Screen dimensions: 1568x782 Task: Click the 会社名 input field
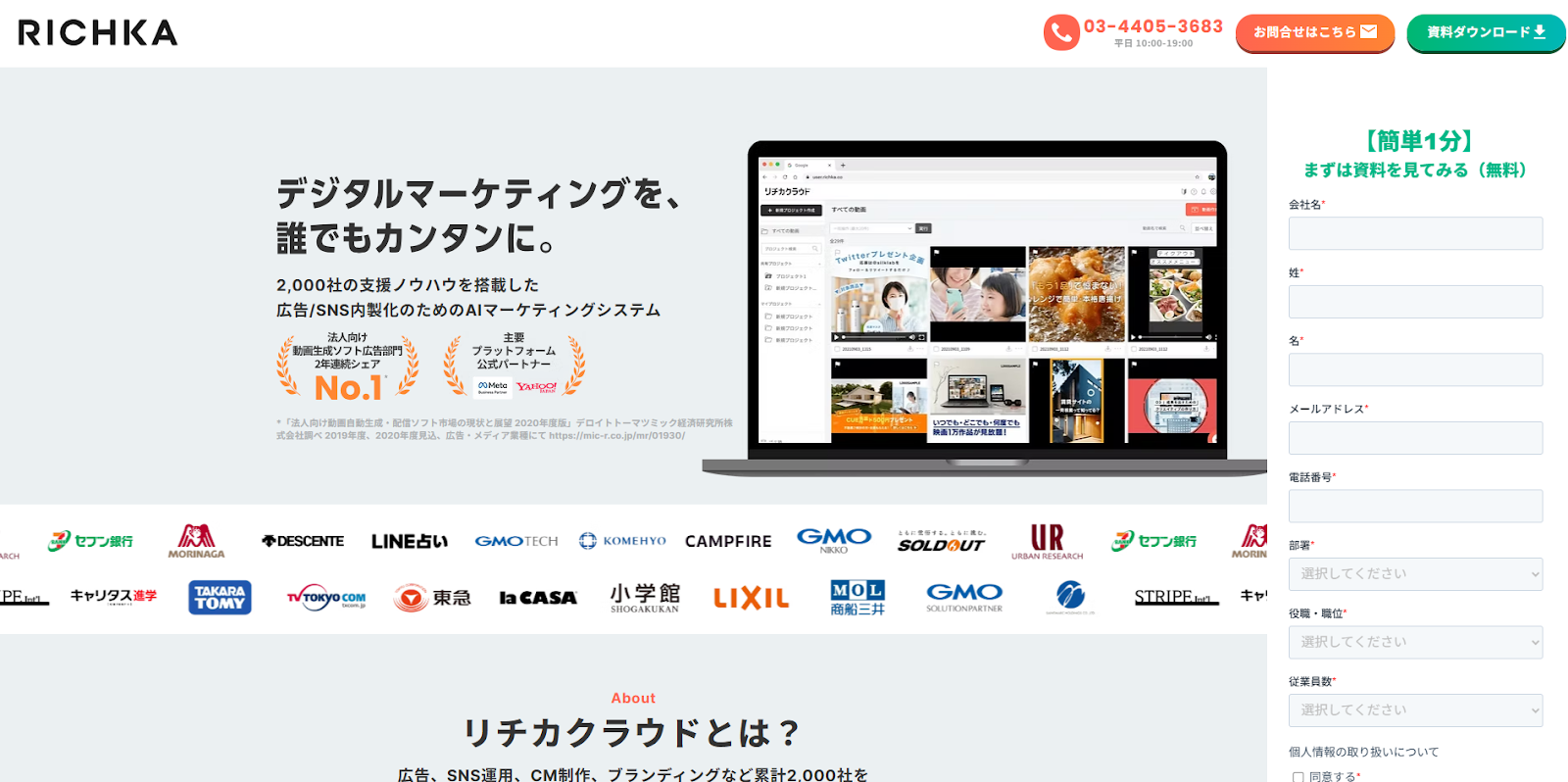tap(1415, 233)
